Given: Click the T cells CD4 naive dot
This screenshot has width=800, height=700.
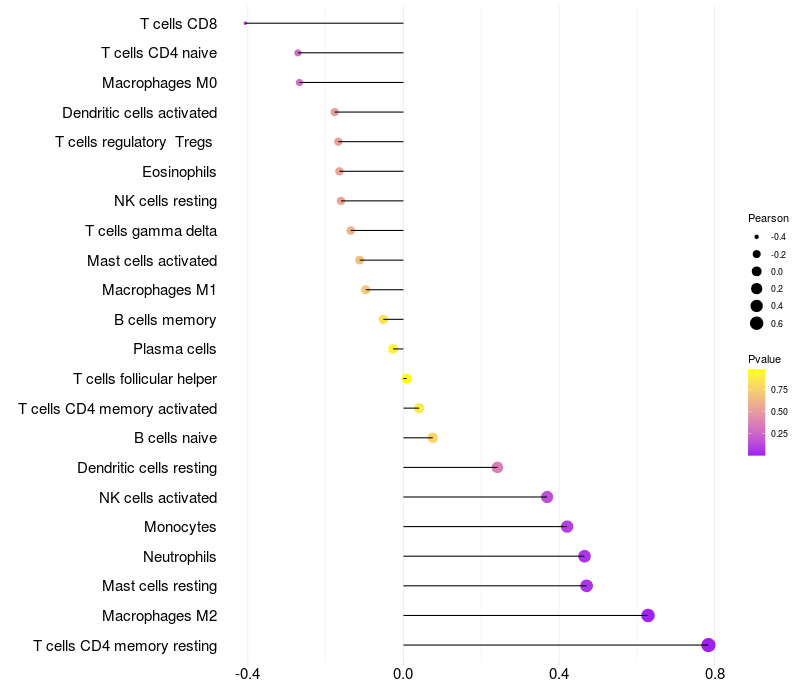Looking at the screenshot, I should [x=298, y=53].
